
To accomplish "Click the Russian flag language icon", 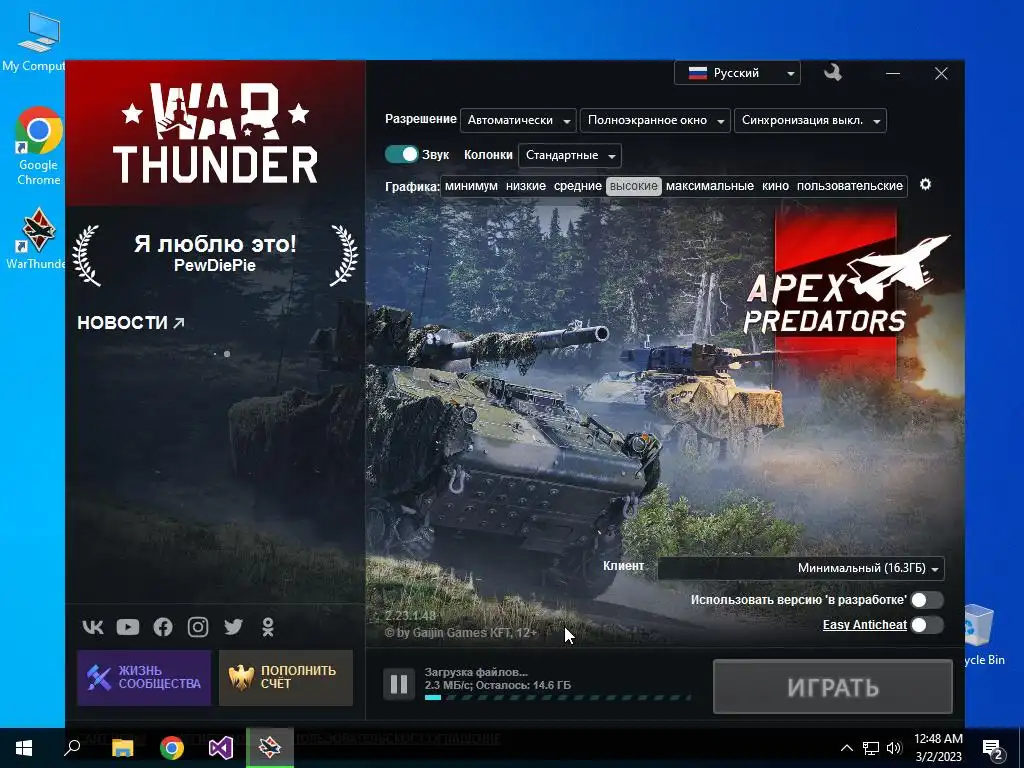I will (x=697, y=73).
